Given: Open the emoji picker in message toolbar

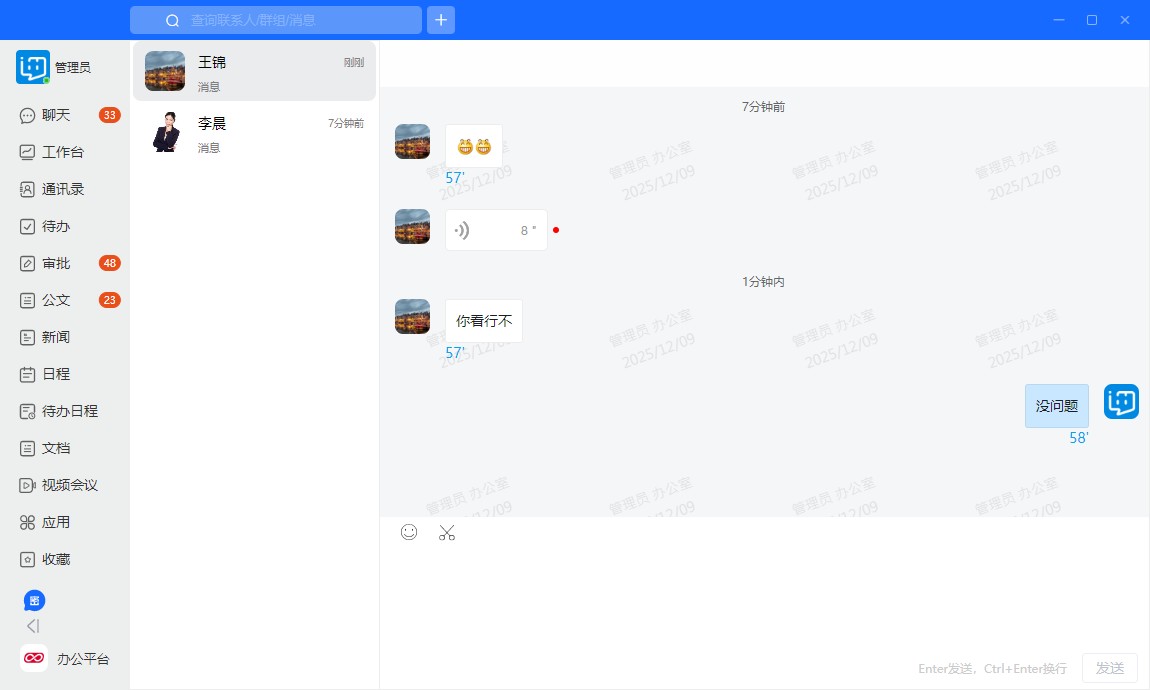Looking at the screenshot, I should [x=409, y=532].
